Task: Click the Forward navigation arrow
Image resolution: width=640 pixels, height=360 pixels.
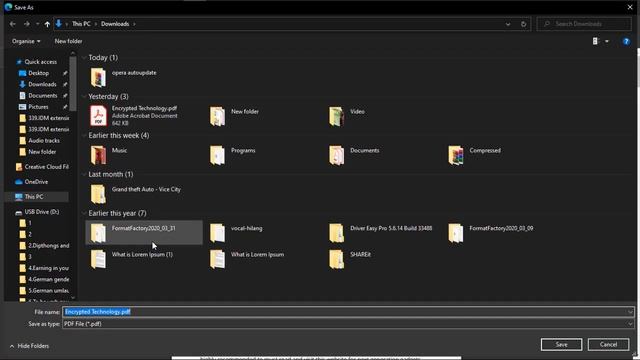Action: tap(27, 24)
